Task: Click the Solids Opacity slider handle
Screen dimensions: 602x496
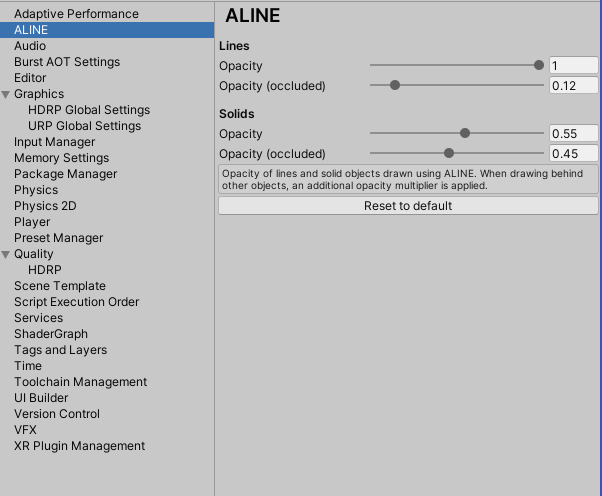Action: (465, 133)
